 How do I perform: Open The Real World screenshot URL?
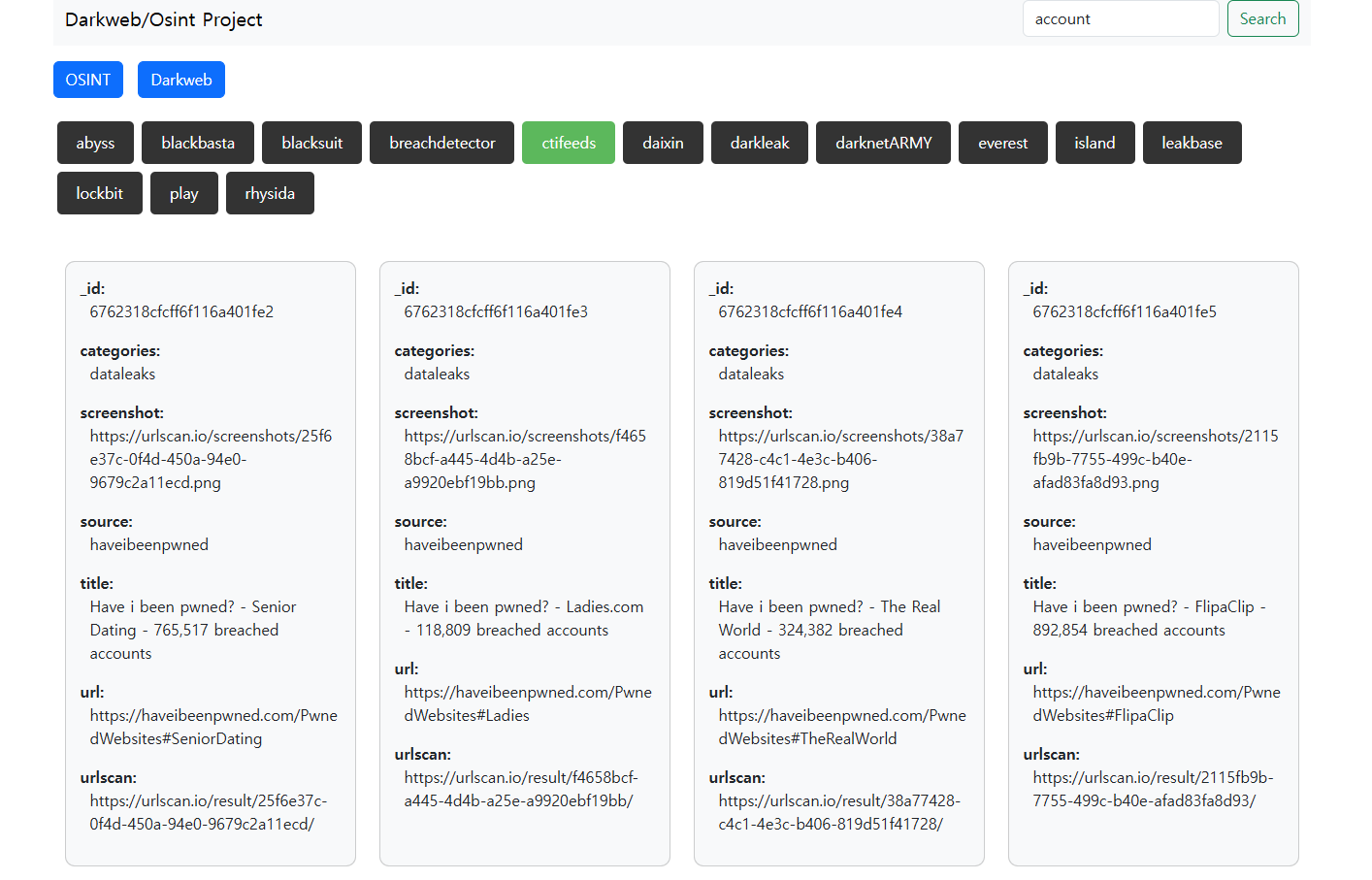pyautogui.click(x=840, y=459)
